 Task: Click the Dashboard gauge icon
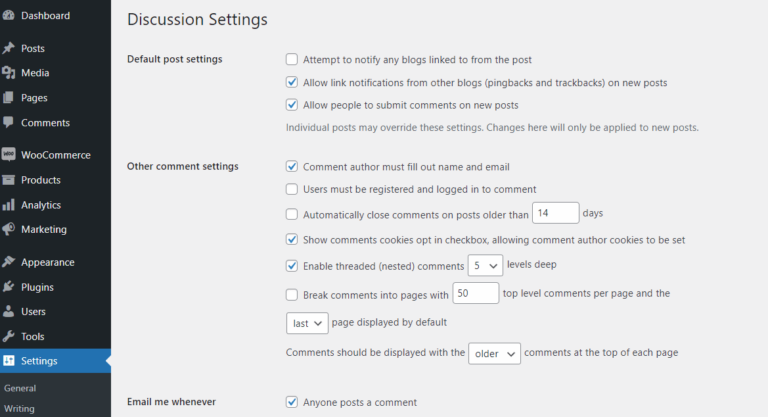9,16
